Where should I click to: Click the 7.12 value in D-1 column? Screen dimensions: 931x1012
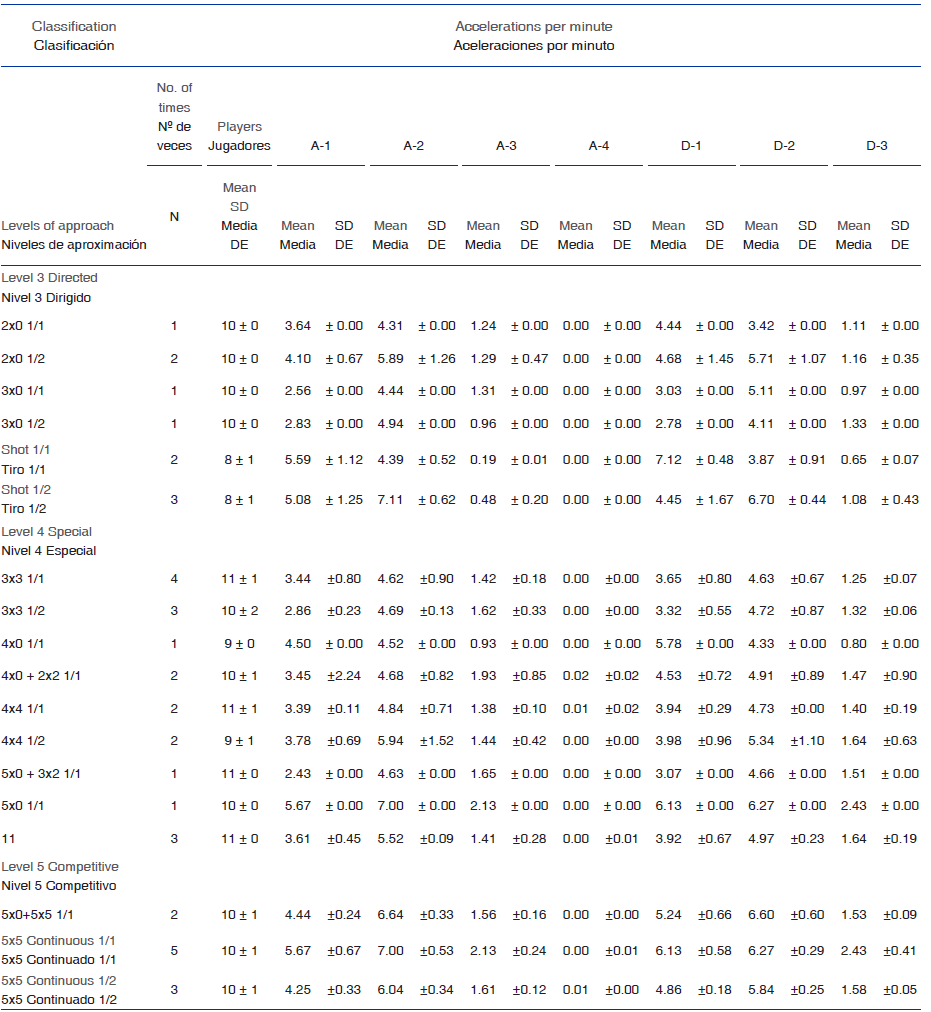click(668, 459)
